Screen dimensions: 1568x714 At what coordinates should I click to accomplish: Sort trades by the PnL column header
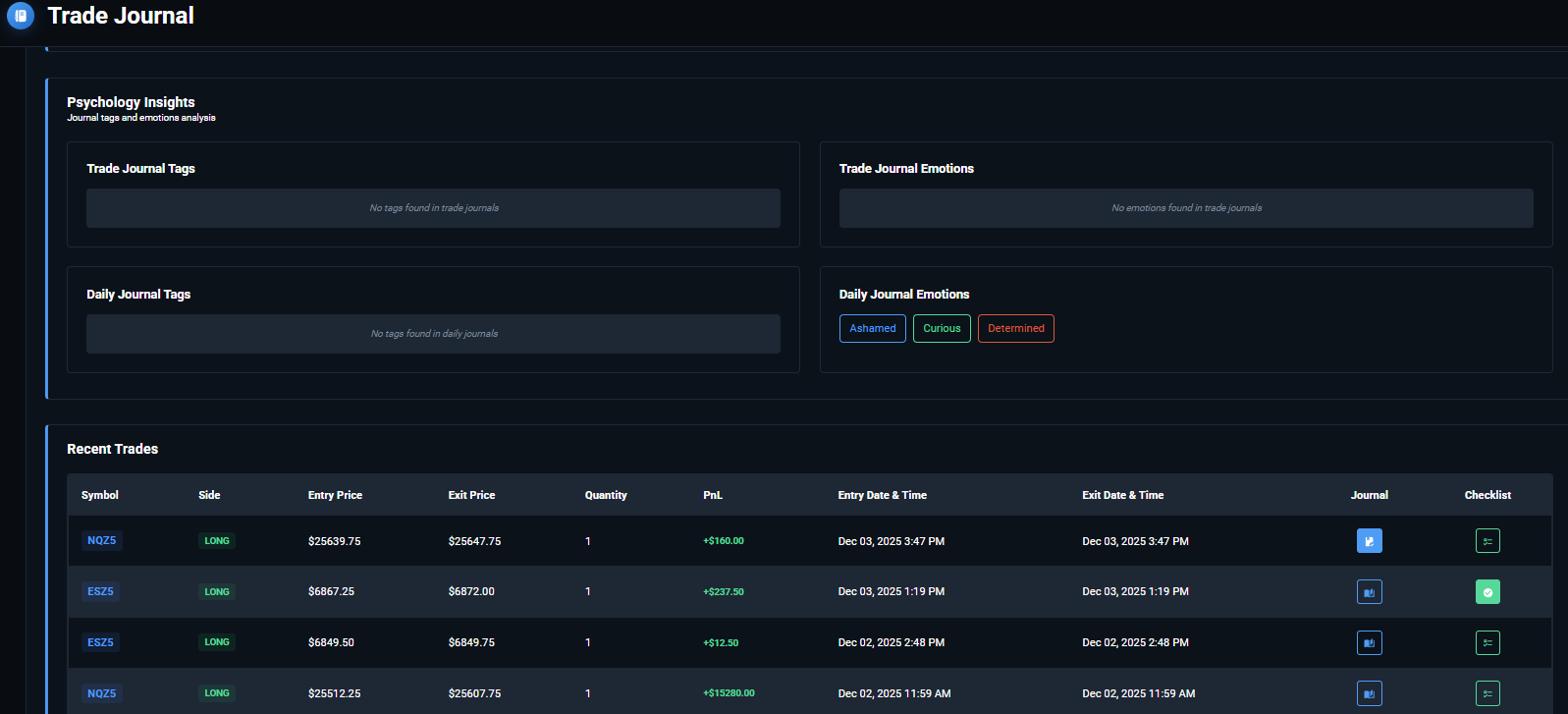(713, 495)
